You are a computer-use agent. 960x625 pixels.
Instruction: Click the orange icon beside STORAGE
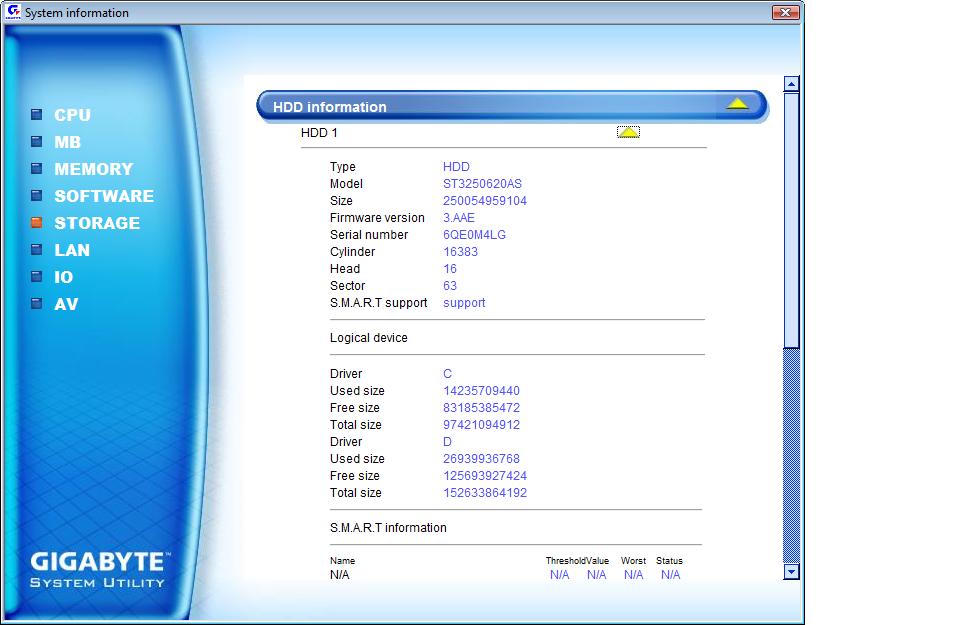pyautogui.click(x=37, y=223)
